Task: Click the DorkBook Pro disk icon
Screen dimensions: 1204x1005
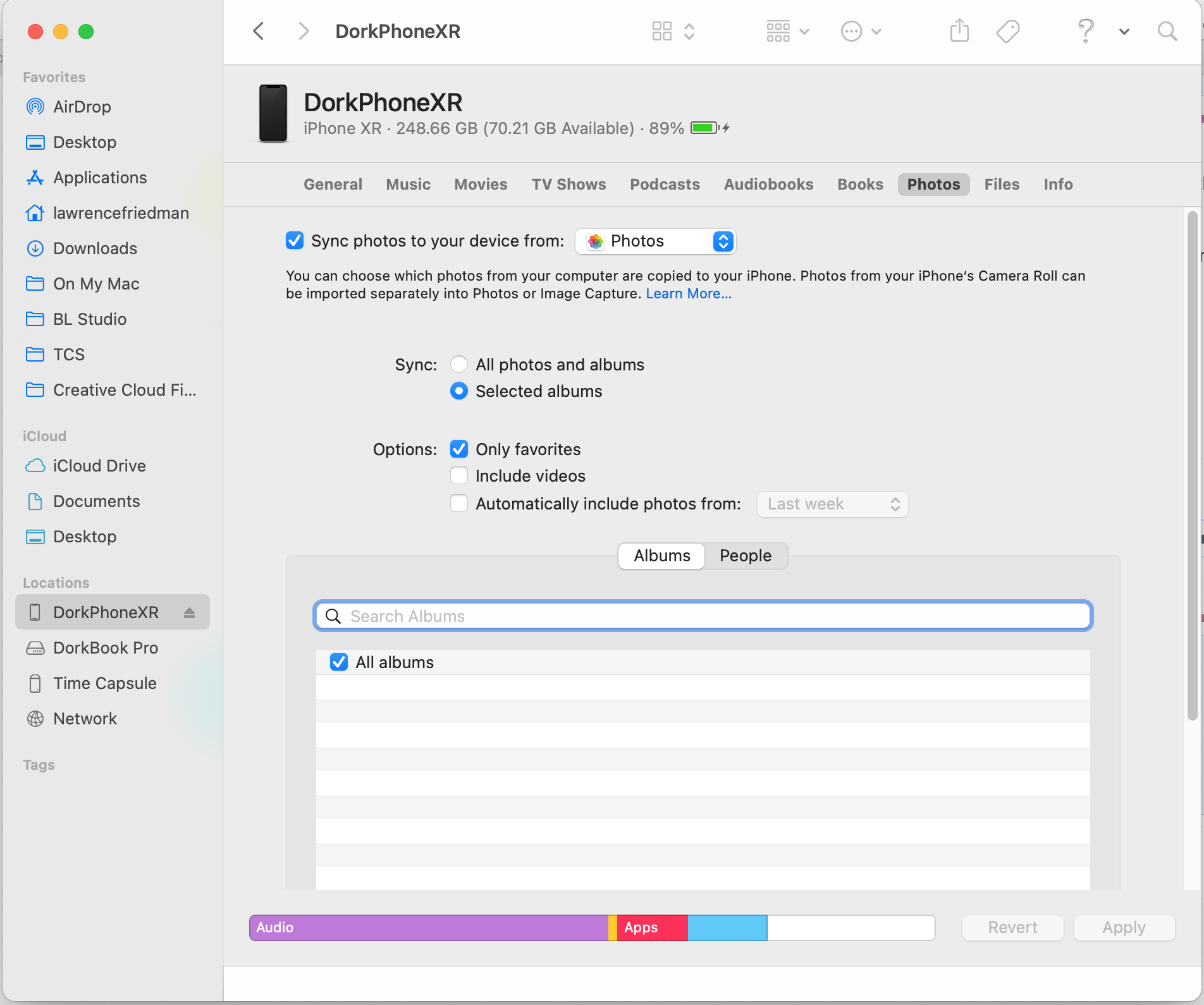Action: tap(35, 648)
